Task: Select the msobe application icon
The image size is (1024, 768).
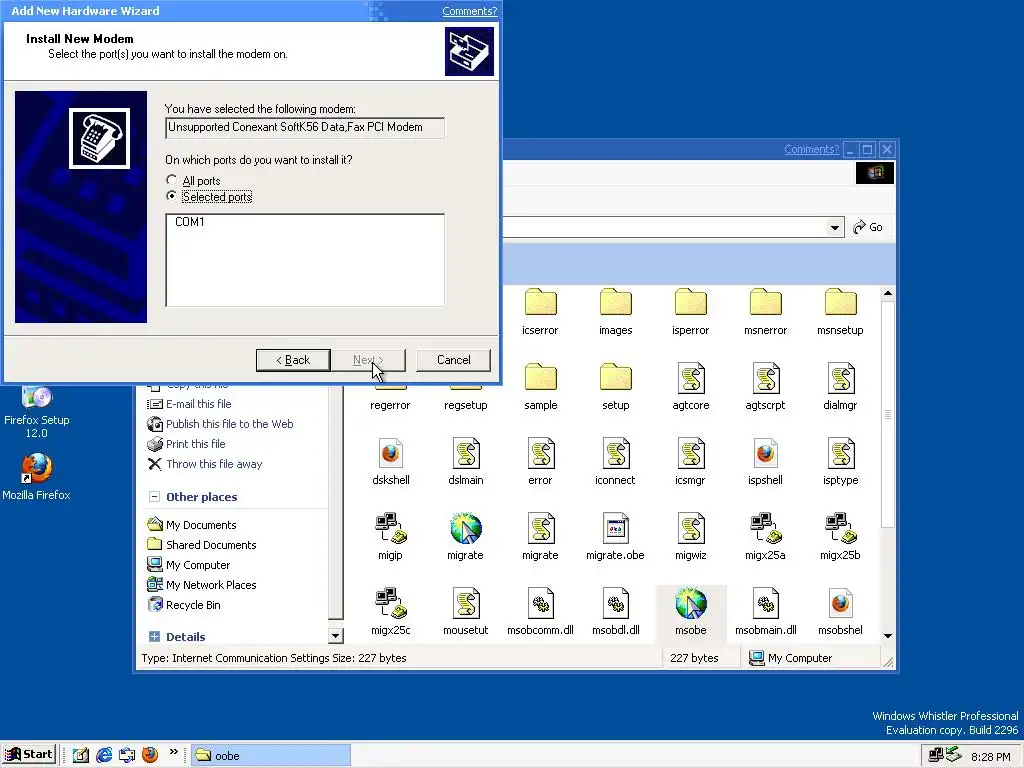Action: coord(690,613)
